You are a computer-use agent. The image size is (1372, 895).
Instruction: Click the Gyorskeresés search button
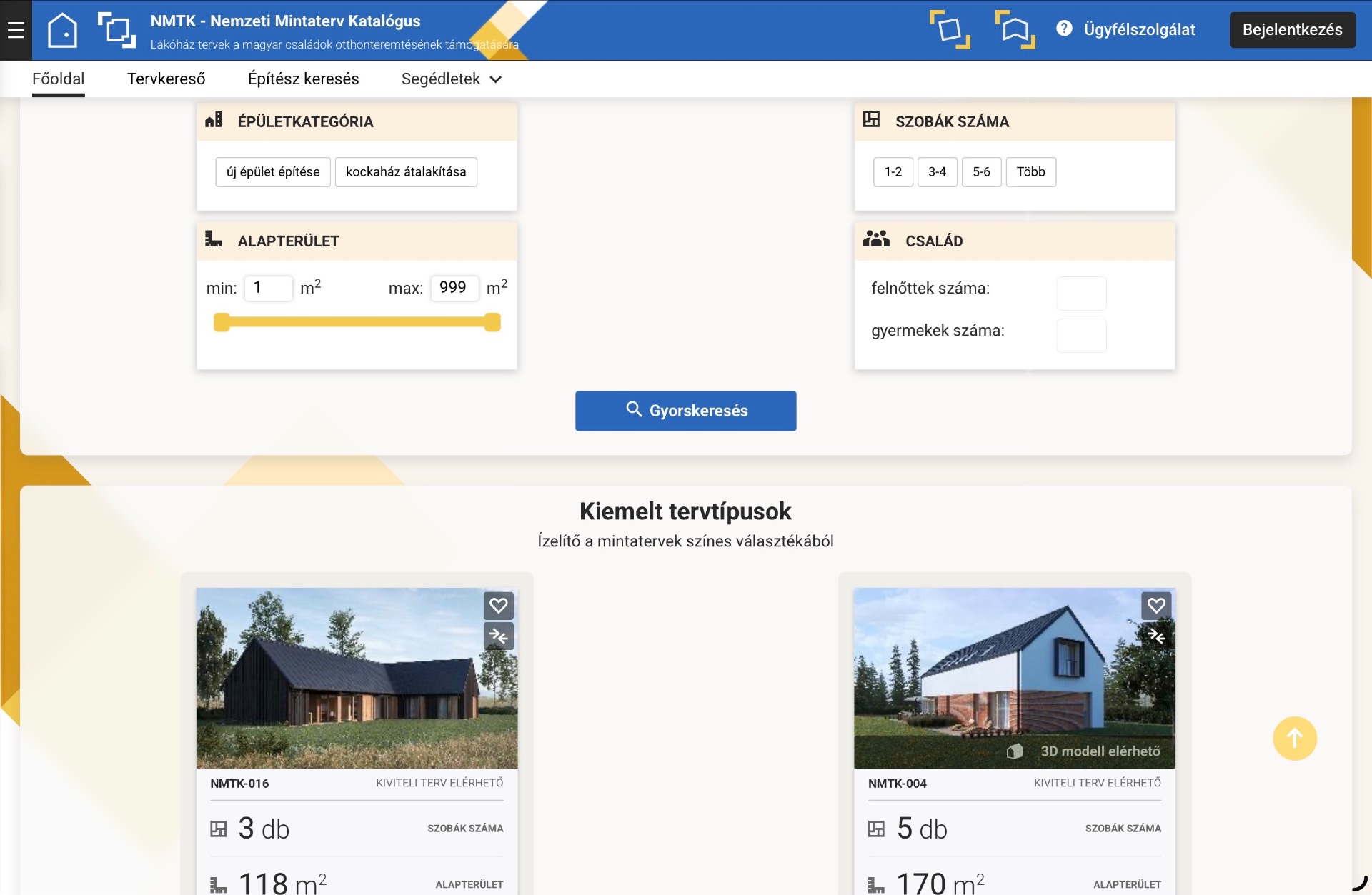pos(685,411)
